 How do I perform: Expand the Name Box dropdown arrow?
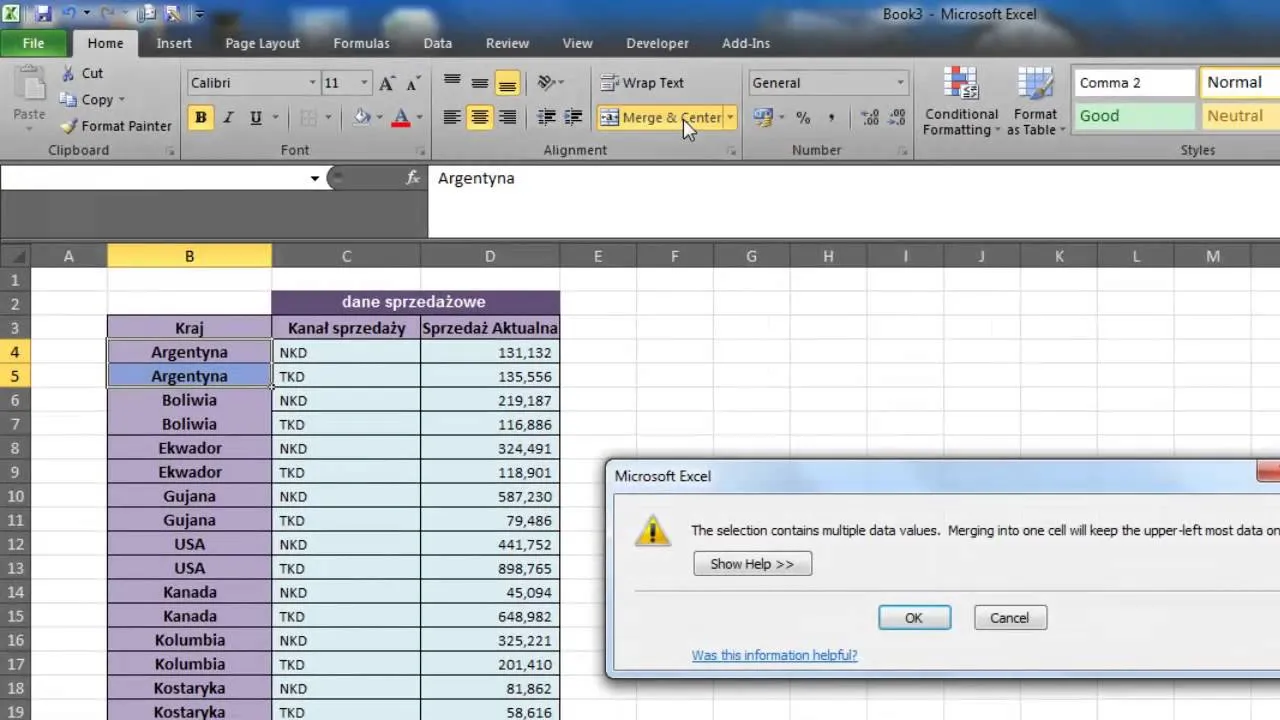coord(314,178)
